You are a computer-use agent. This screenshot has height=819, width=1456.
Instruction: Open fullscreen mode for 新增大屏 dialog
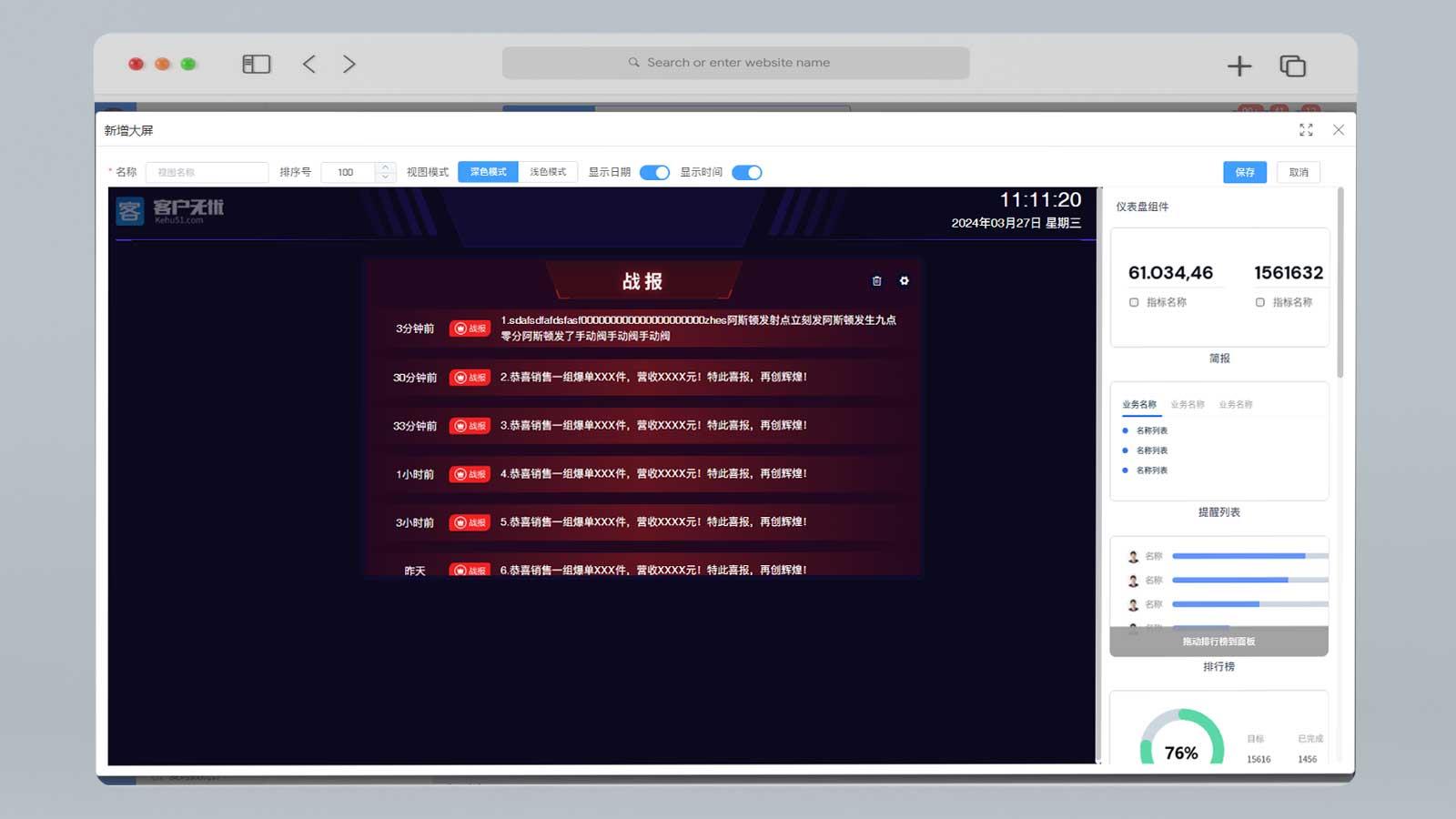pos(1307,129)
